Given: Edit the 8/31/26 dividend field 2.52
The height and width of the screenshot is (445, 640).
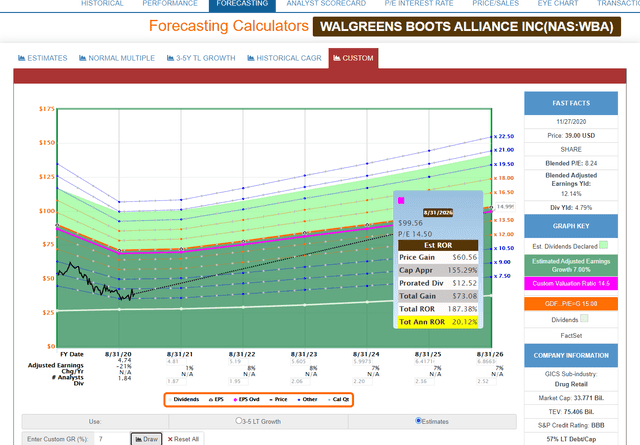Looking at the screenshot, I should (x=487, y=381).
